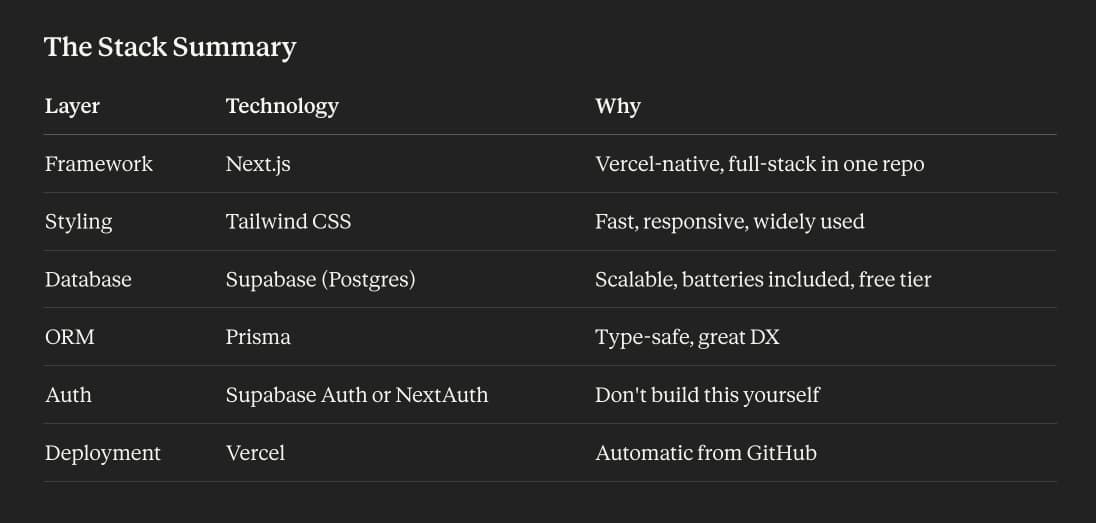Click "Don't build this yourself" text
Viewport: 1096px width, 523px height.
[707, 395]
